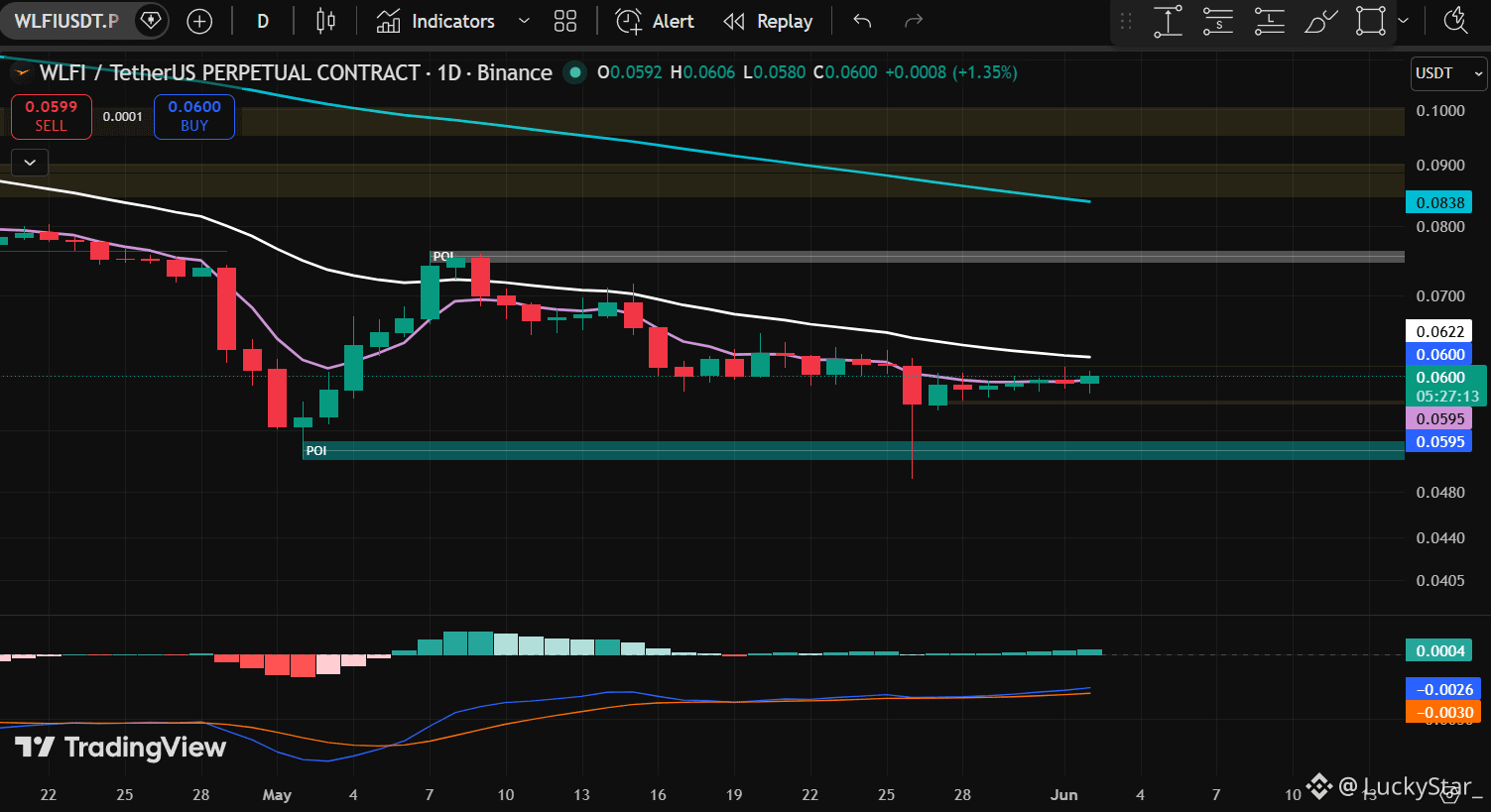The width and height of the screenshot is (1491, 812).
Task: Open the Indicators dialog
Action: point(435,21)
